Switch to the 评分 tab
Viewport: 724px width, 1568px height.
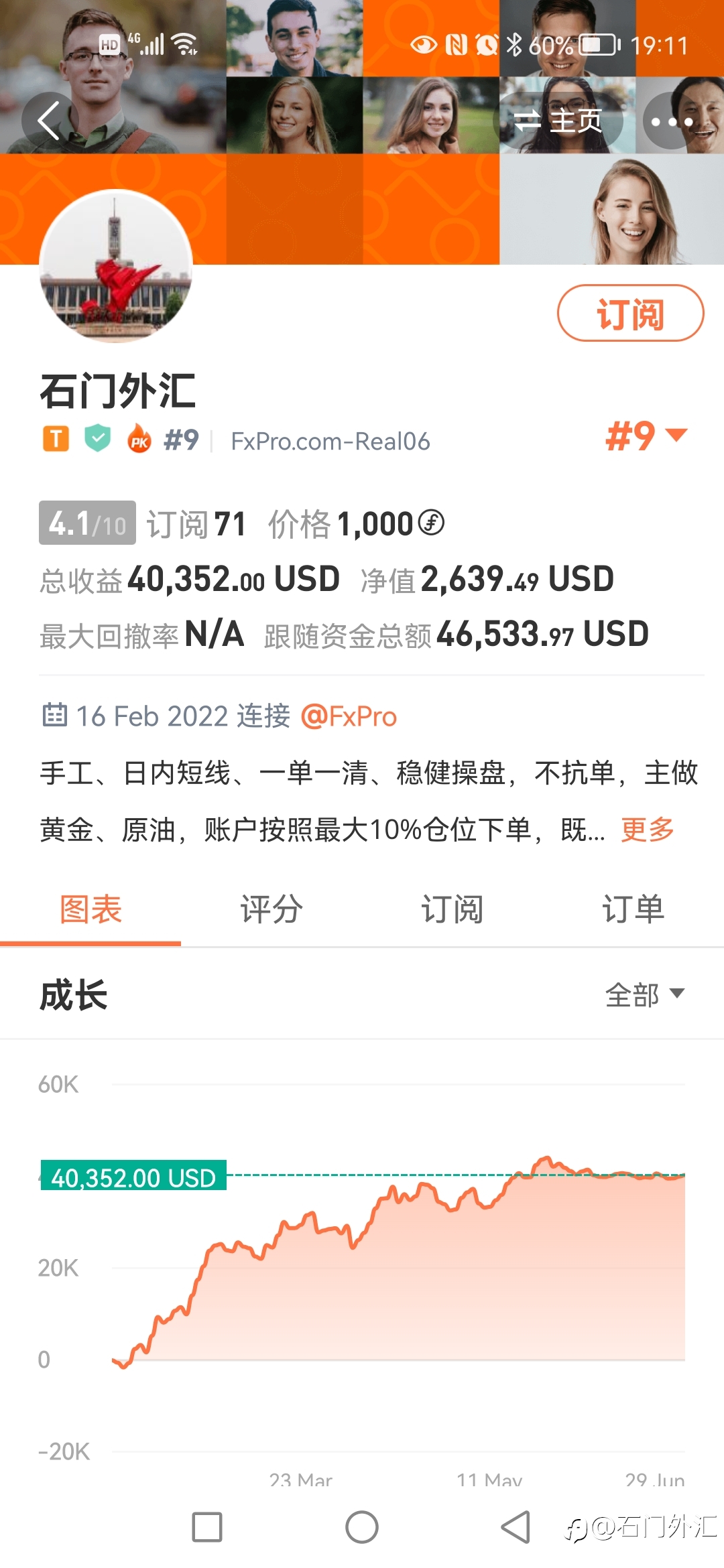click(271, 909)
